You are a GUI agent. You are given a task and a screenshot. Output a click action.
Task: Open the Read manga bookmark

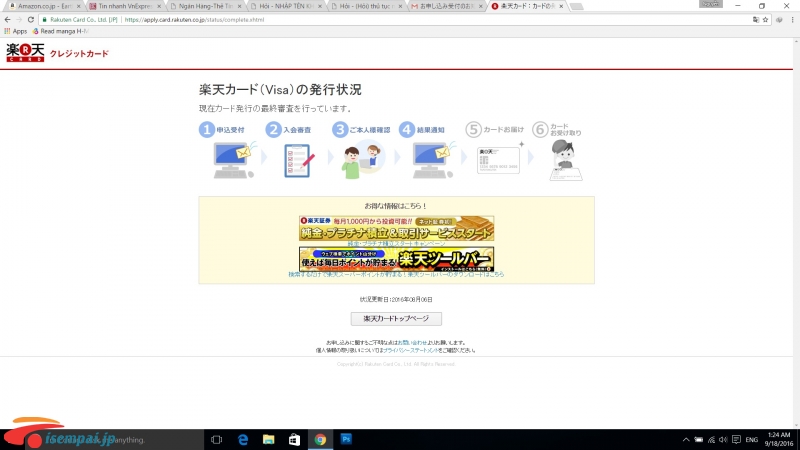coord(60,31)
